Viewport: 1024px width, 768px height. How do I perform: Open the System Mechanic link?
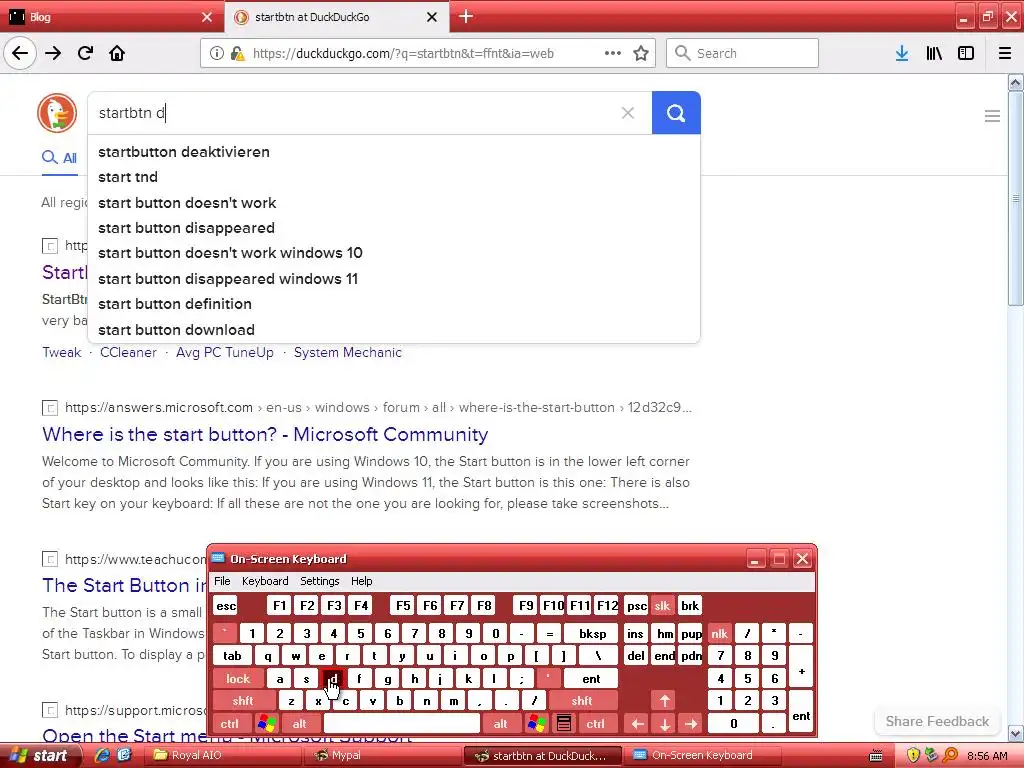(x=347, y=353)
